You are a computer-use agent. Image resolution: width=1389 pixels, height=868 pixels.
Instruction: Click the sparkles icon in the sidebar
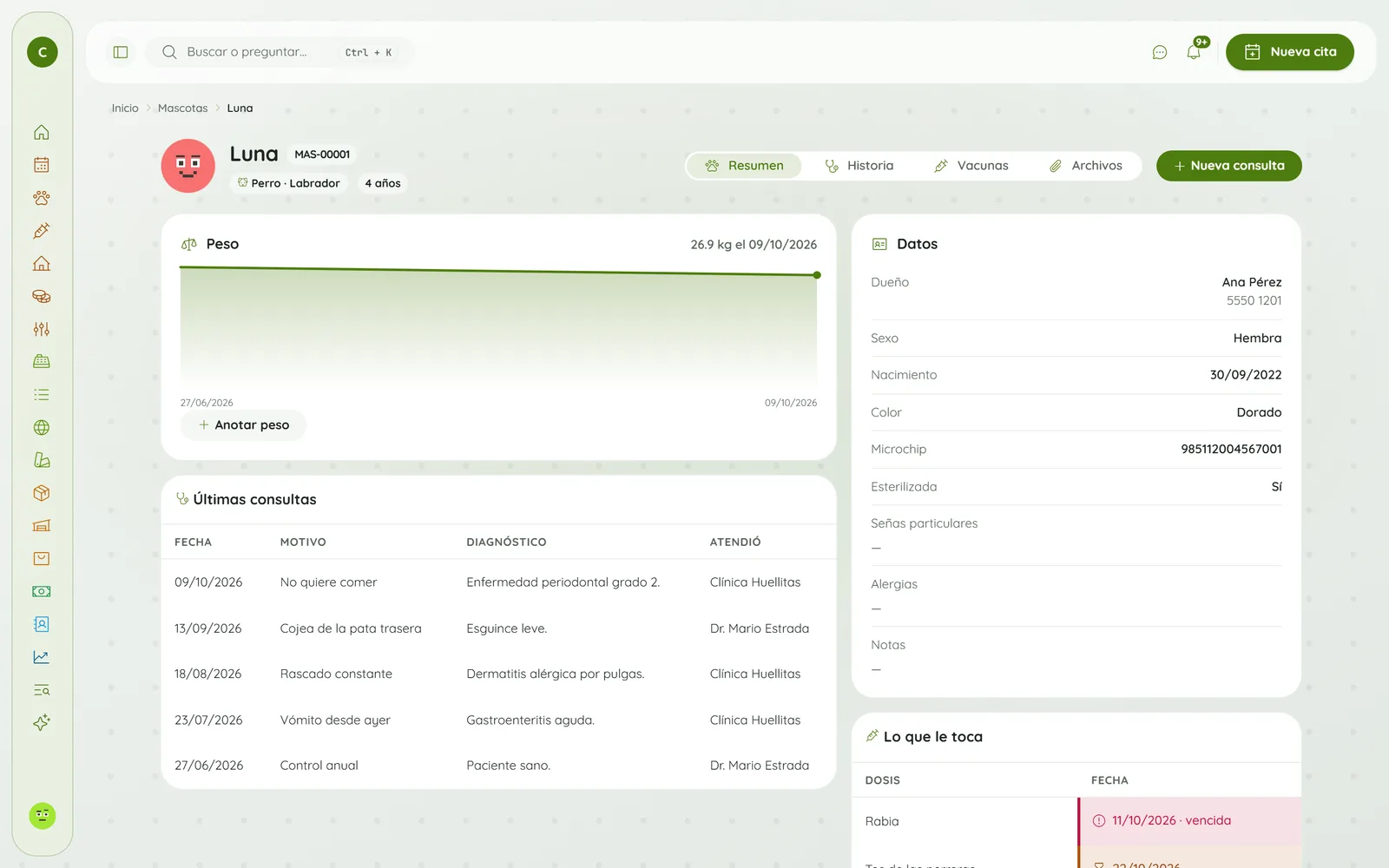pos(42,722)
